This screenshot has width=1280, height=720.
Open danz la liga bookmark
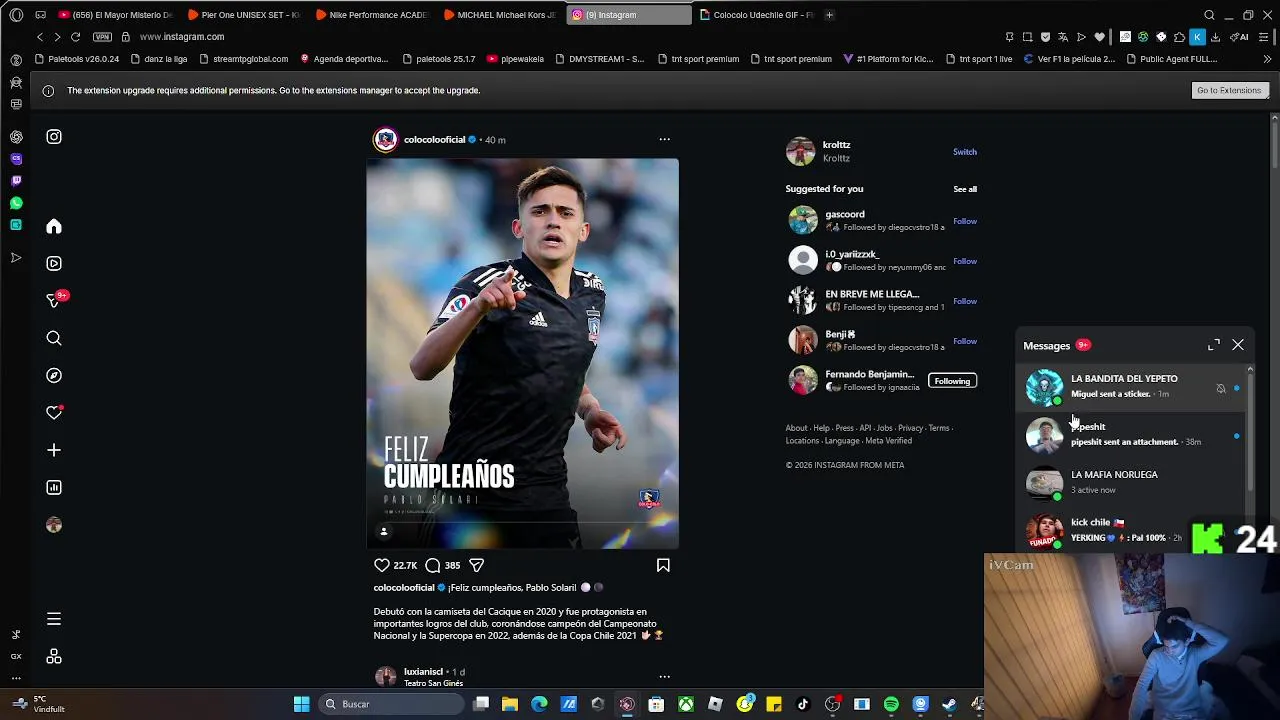(159, 59)
